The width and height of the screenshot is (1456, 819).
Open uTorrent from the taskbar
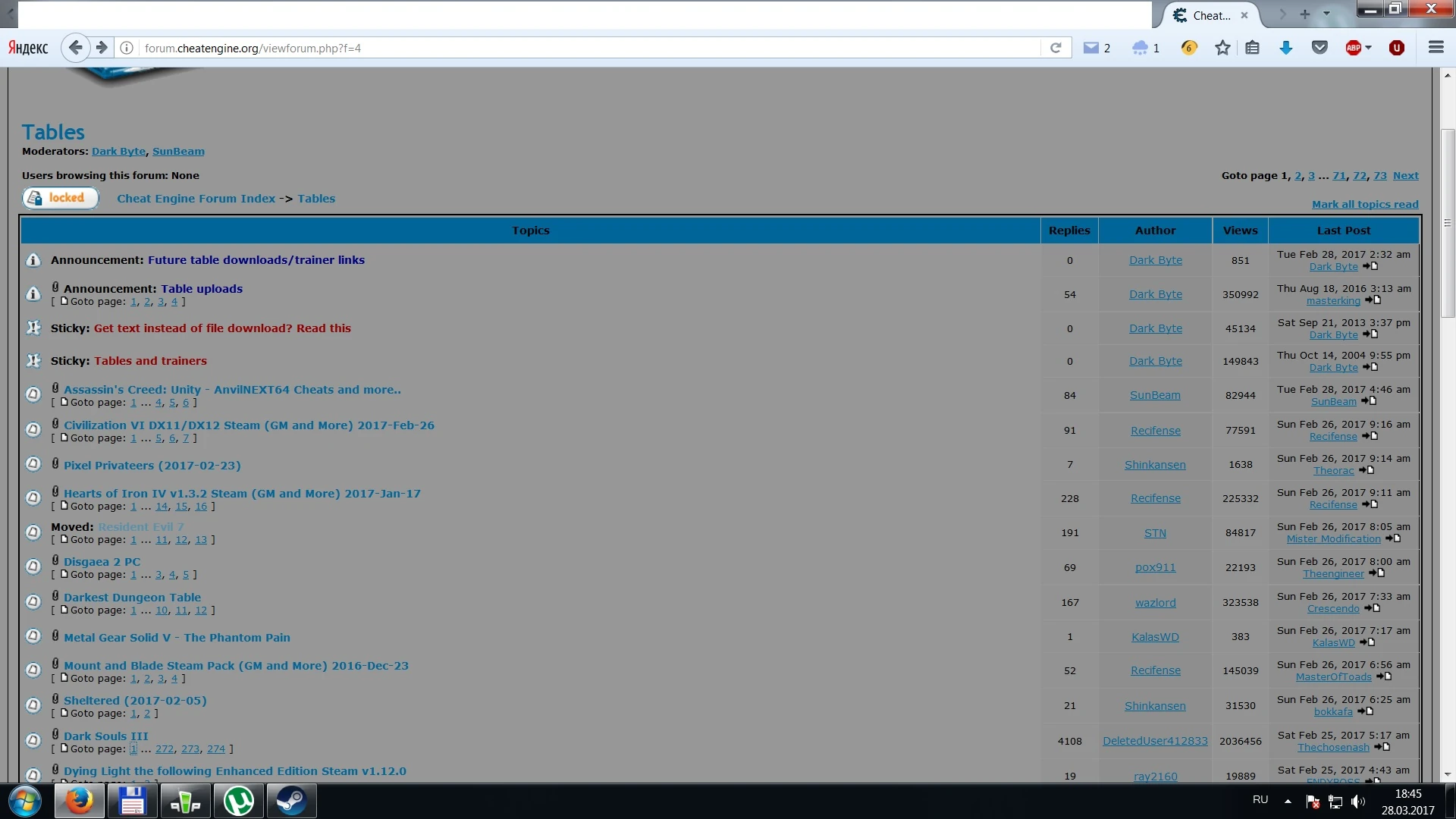[239, 801]
